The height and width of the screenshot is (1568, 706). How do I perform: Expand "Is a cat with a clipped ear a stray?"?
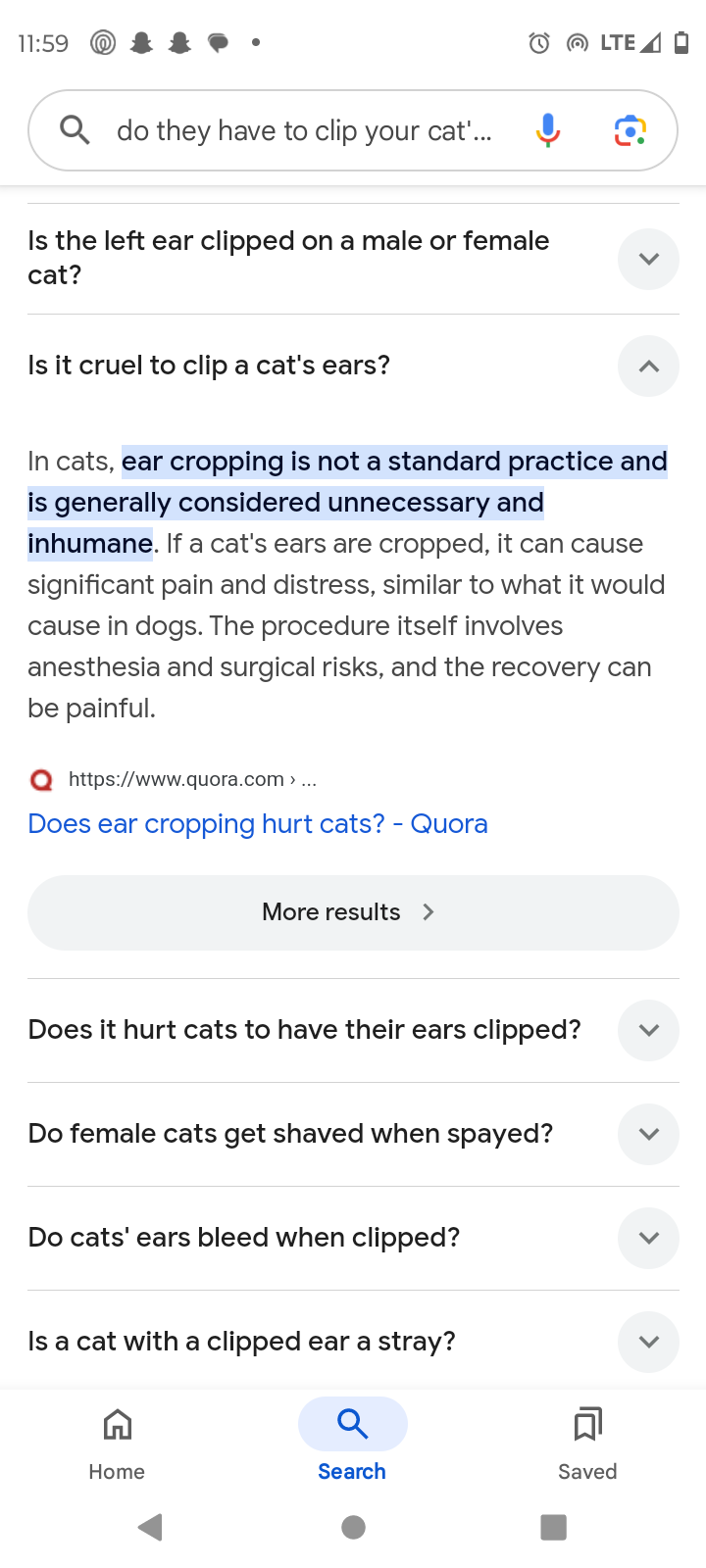click(x=648, y=1342)
